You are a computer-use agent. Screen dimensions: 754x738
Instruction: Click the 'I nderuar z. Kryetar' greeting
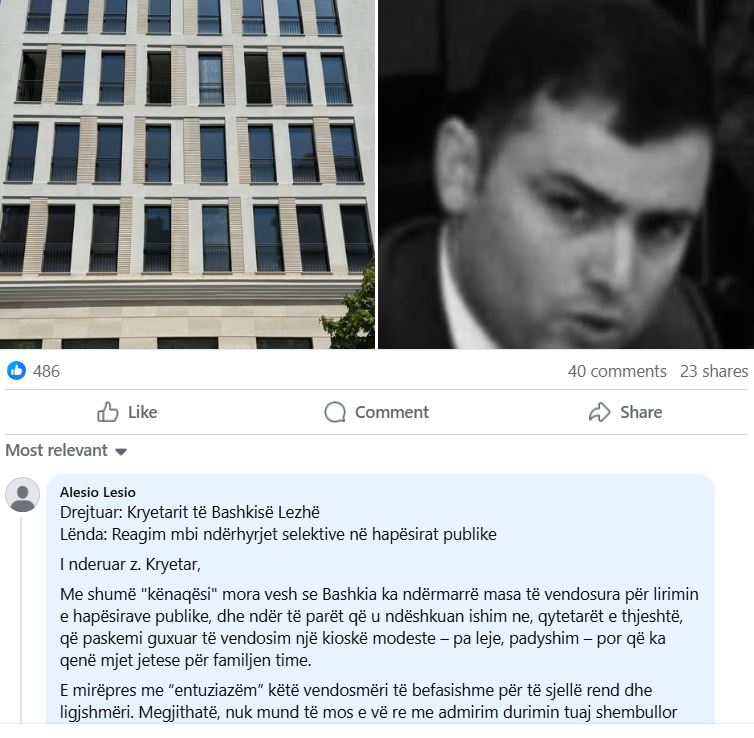130,564
